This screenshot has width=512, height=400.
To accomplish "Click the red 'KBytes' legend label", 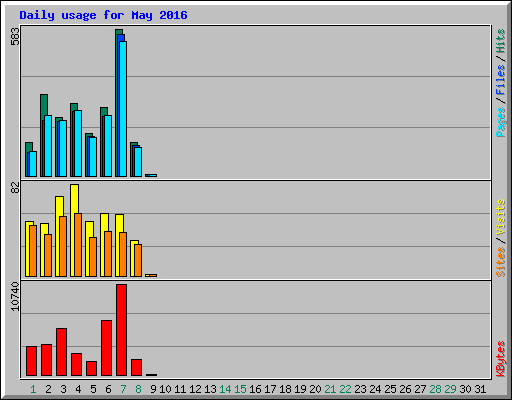I will (x=501, y=359).
